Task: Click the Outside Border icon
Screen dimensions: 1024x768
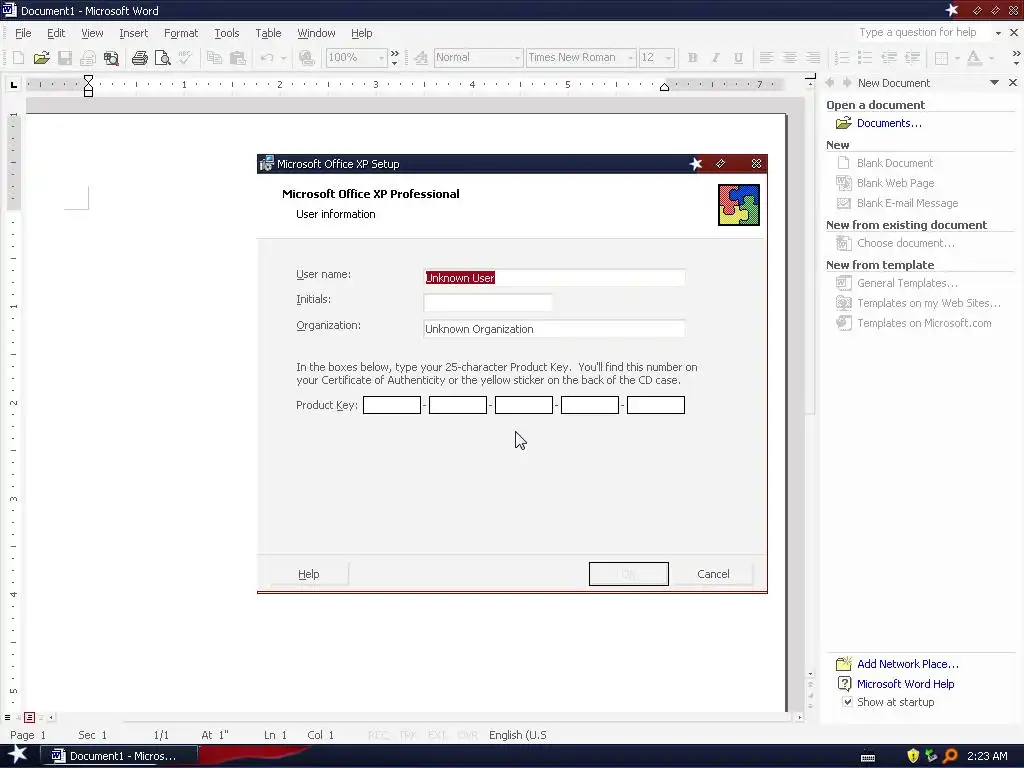Action: pos(941,58)
